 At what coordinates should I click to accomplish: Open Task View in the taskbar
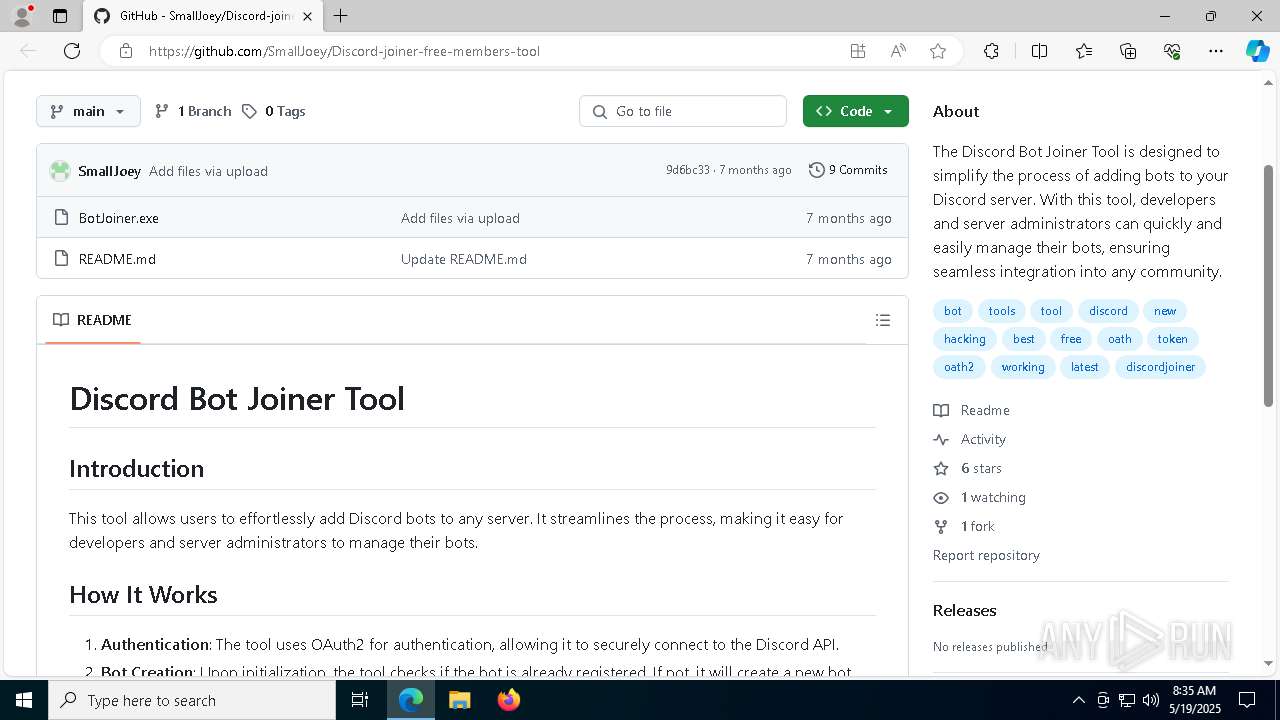pos(360,700)
